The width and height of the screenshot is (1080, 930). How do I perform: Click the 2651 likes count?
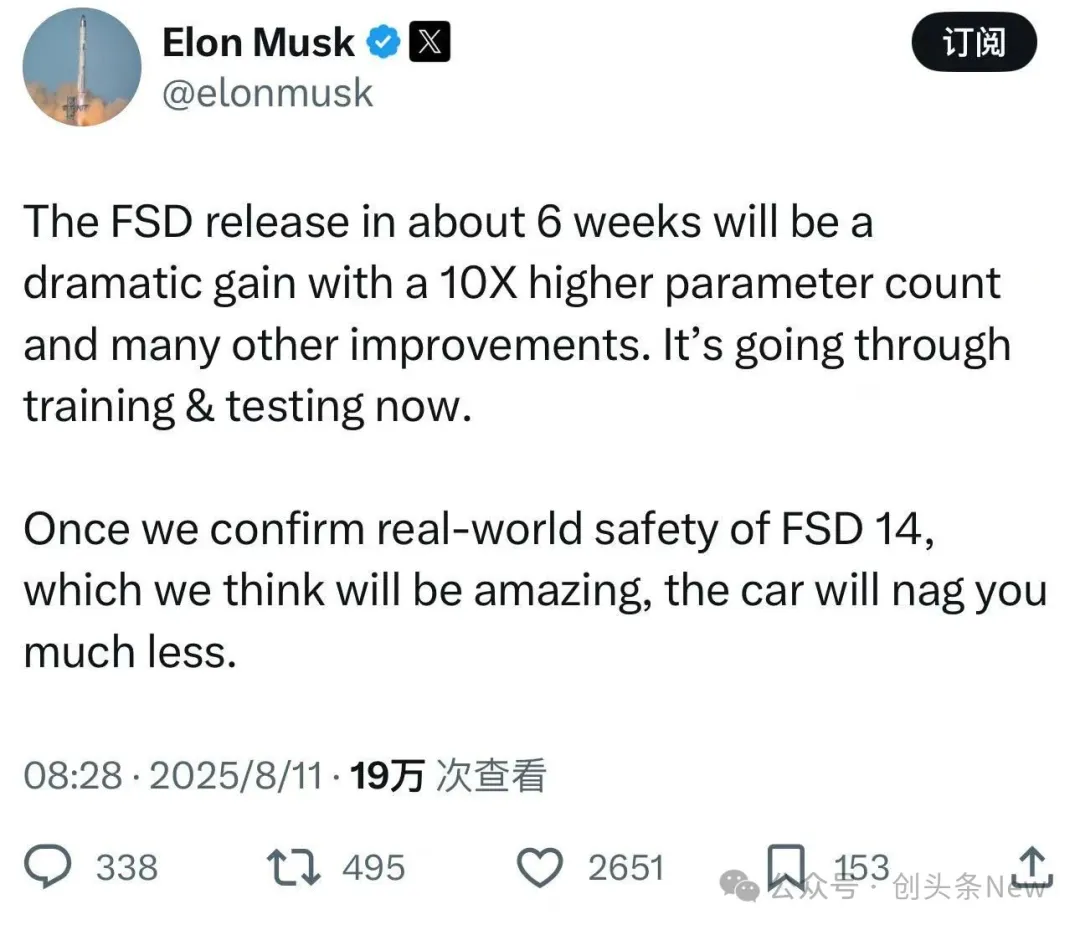click(x=625, y=867)
